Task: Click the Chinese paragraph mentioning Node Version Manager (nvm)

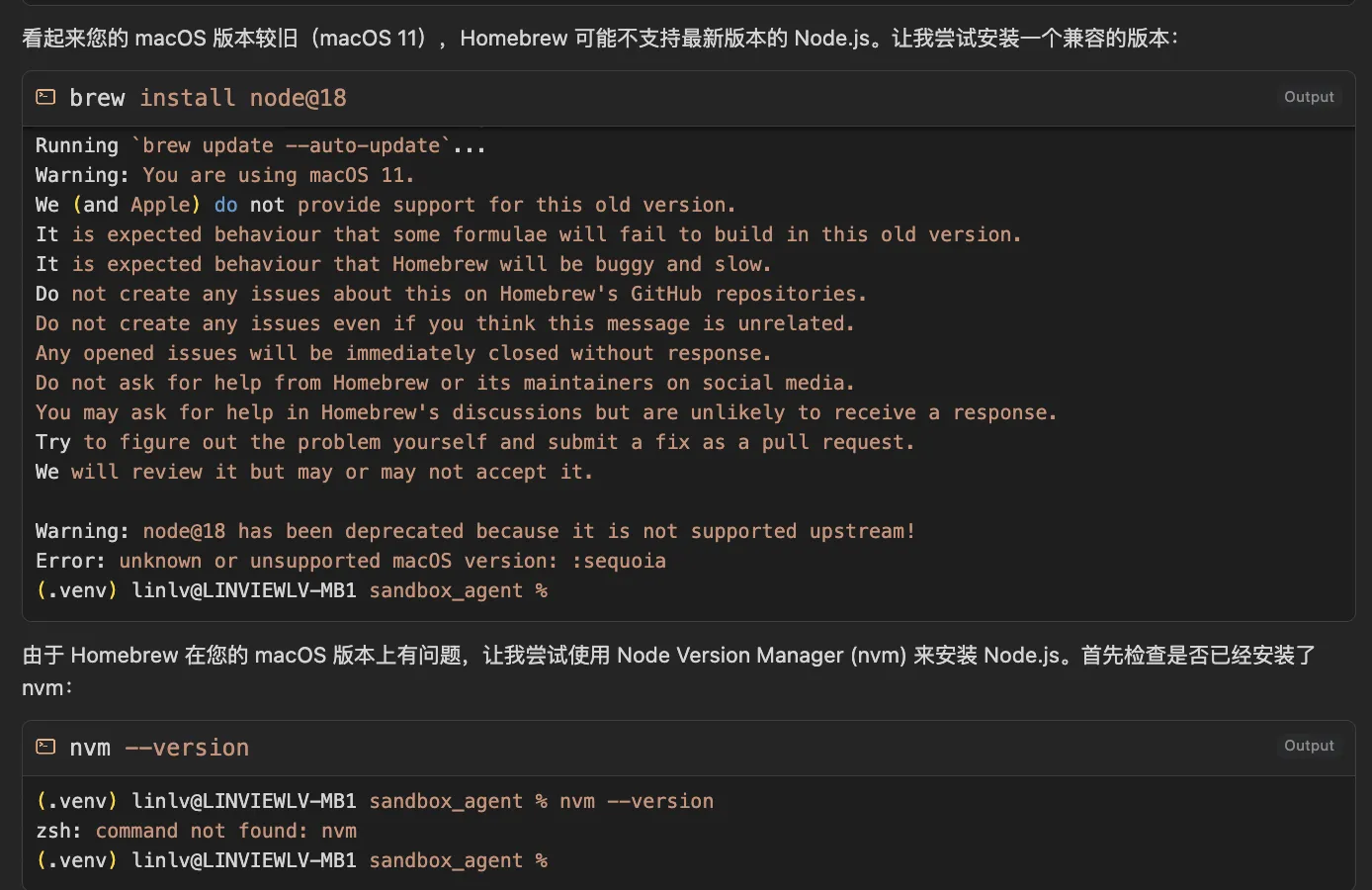Action: click(x=669, y=670)
